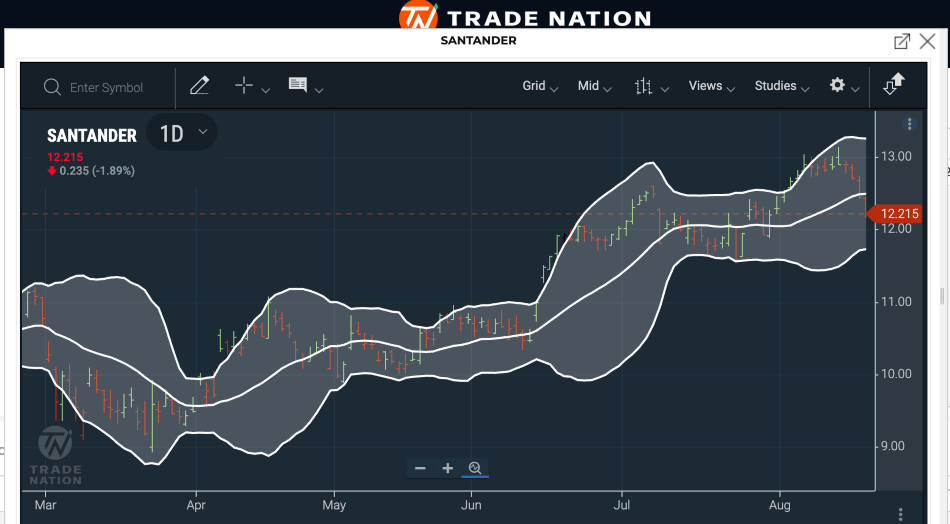
Task: Zoom out with the minus button
Action: coord(420,468)
